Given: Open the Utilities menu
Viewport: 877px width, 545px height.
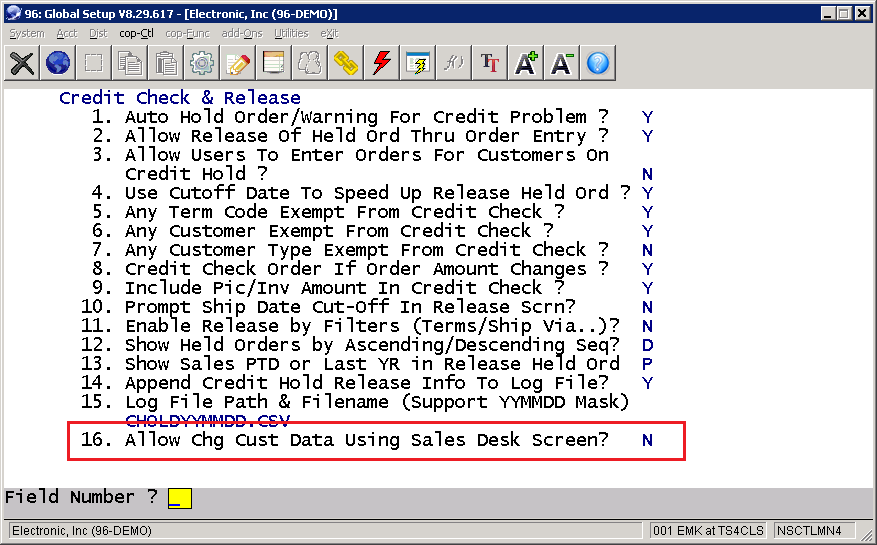Looking at the screenshot, I should 291,34.
